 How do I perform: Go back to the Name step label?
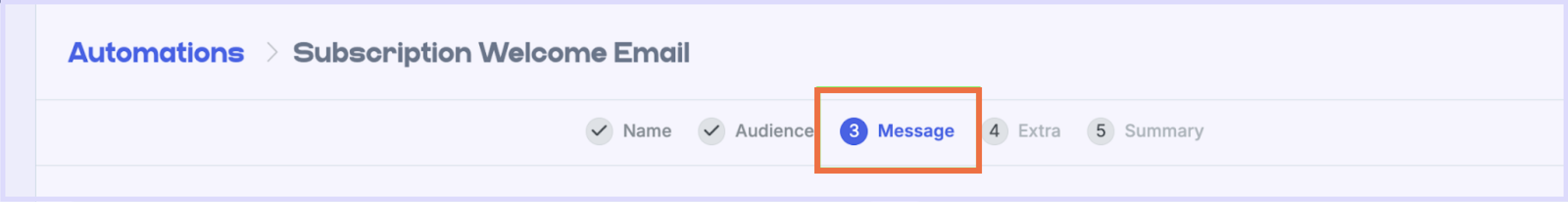pyautogui.click(x=646, y=131)
